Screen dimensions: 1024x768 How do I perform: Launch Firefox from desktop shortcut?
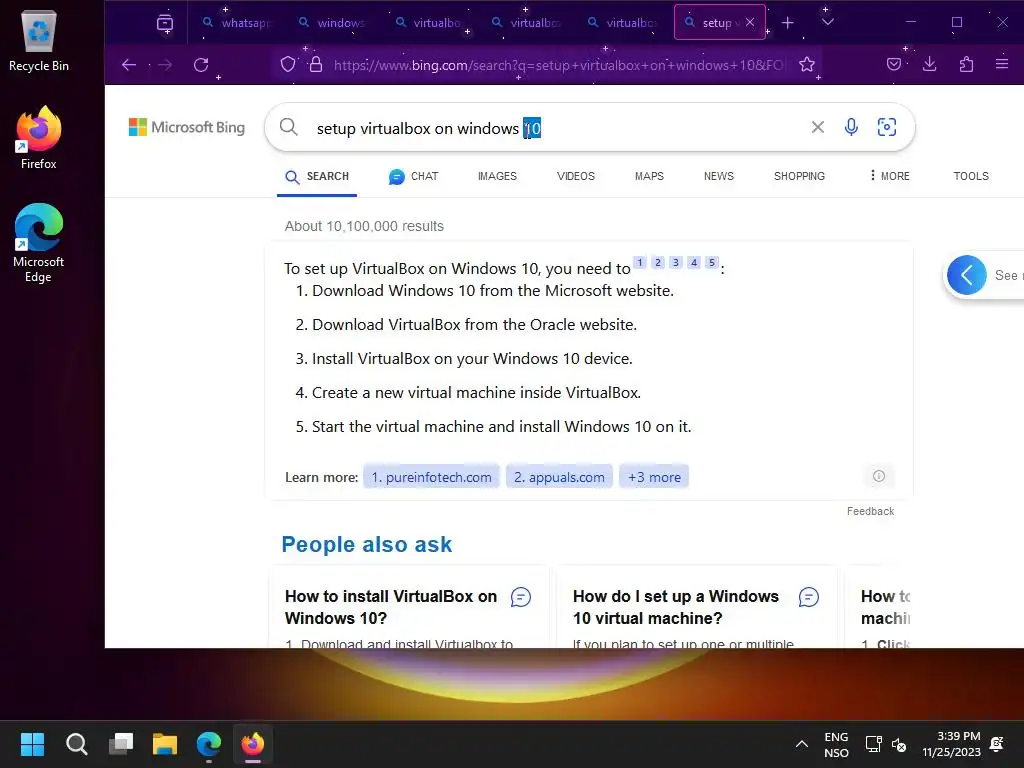39,137
